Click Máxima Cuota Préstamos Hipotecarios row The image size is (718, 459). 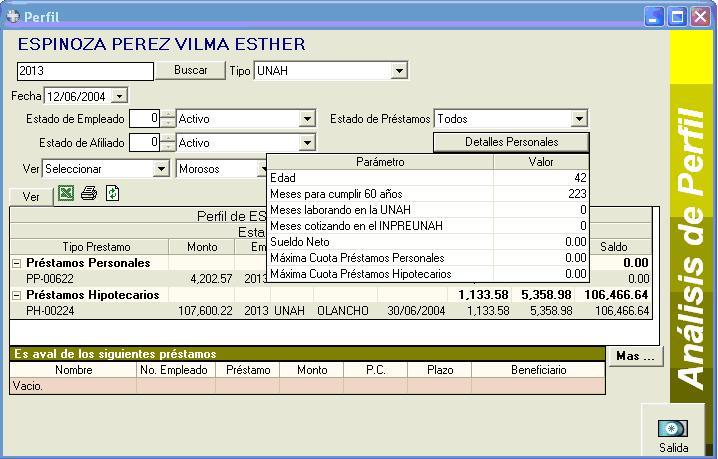428,274
